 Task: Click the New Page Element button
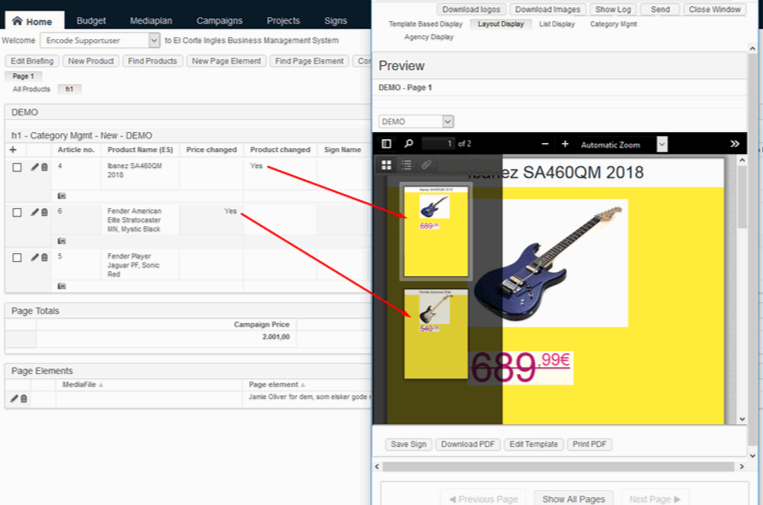[x=226, y=61]
